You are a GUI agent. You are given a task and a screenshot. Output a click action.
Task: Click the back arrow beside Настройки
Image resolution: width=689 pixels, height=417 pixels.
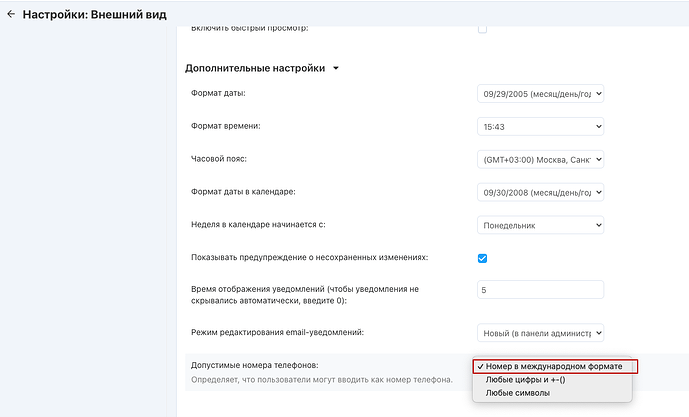tap(11, 15)
